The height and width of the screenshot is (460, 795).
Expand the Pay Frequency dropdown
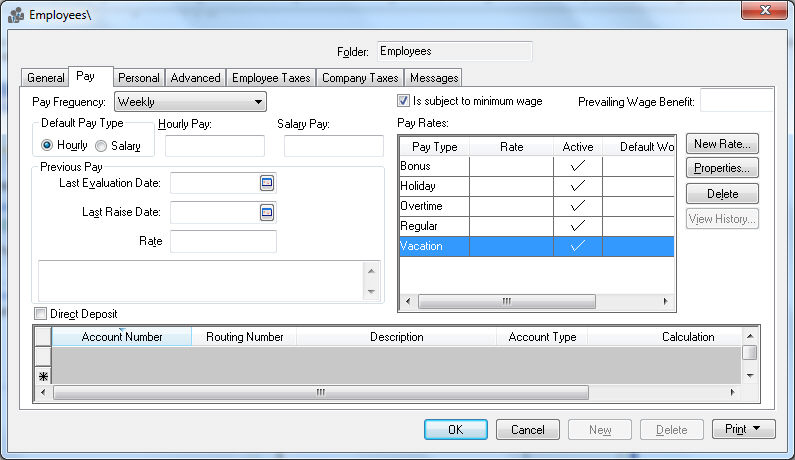pyautogui.click(x=258, y=101)
